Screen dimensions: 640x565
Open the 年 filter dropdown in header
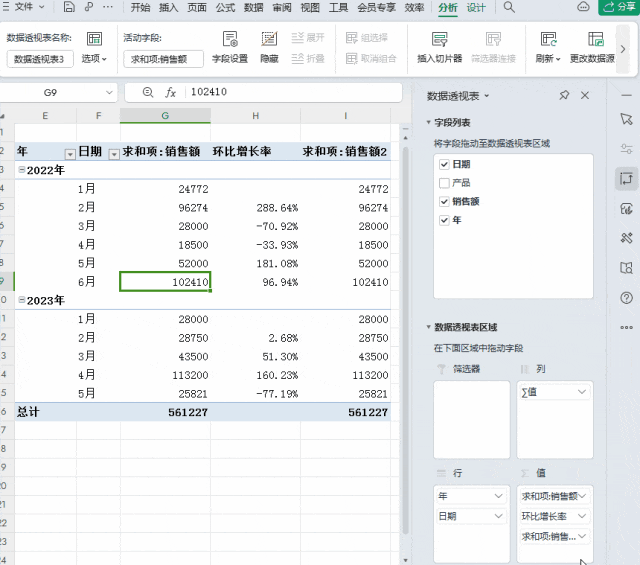tap(70, 154)
